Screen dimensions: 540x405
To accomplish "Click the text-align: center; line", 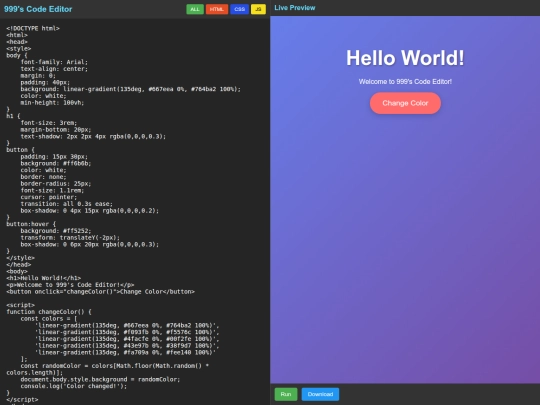I will click(54, 69).
